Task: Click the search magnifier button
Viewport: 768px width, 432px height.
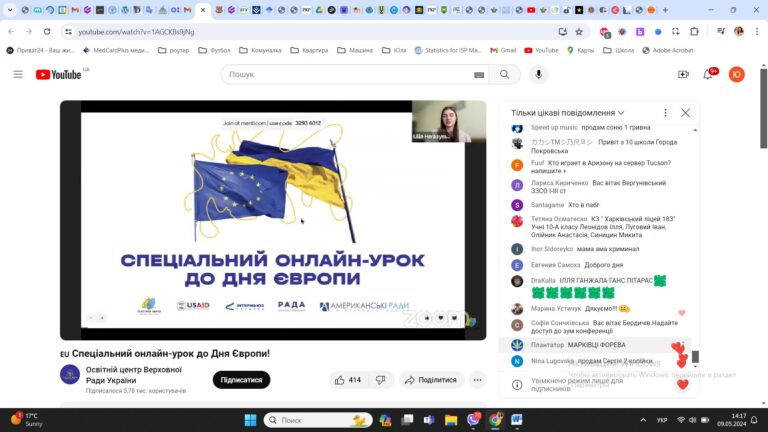Action: coord(504,74)
